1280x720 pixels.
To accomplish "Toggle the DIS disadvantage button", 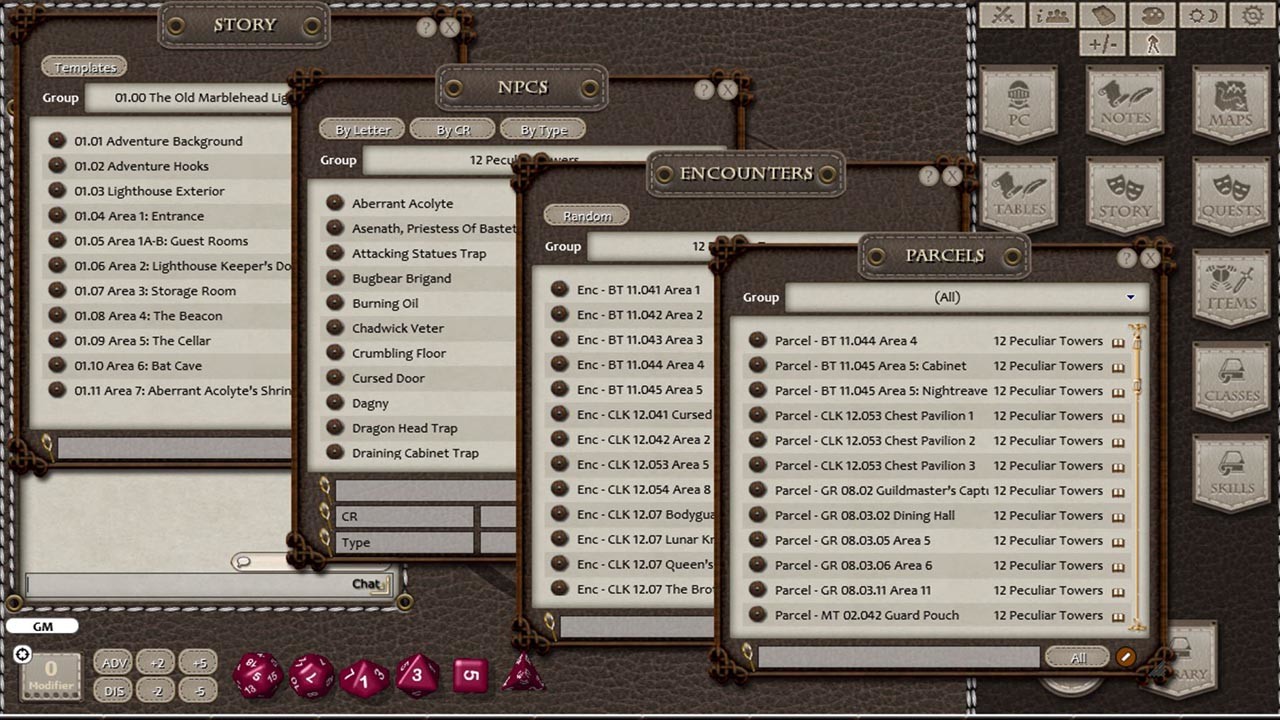I will (x=112, y=690).
